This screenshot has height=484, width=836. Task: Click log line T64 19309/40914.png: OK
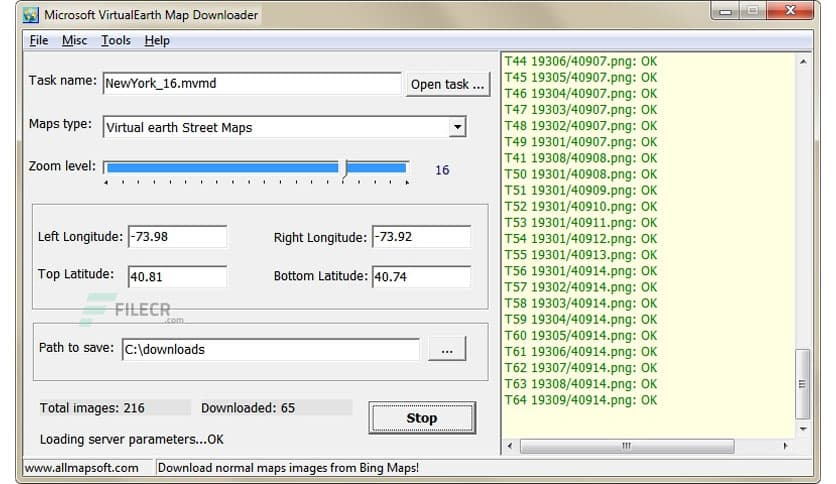(x=581, y=400)
